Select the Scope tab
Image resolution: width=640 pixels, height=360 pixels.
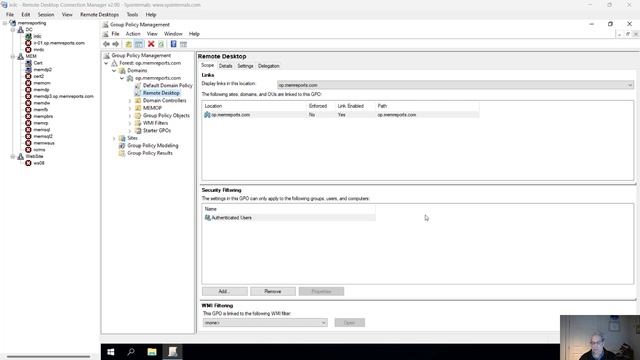(x=207, y=66)
